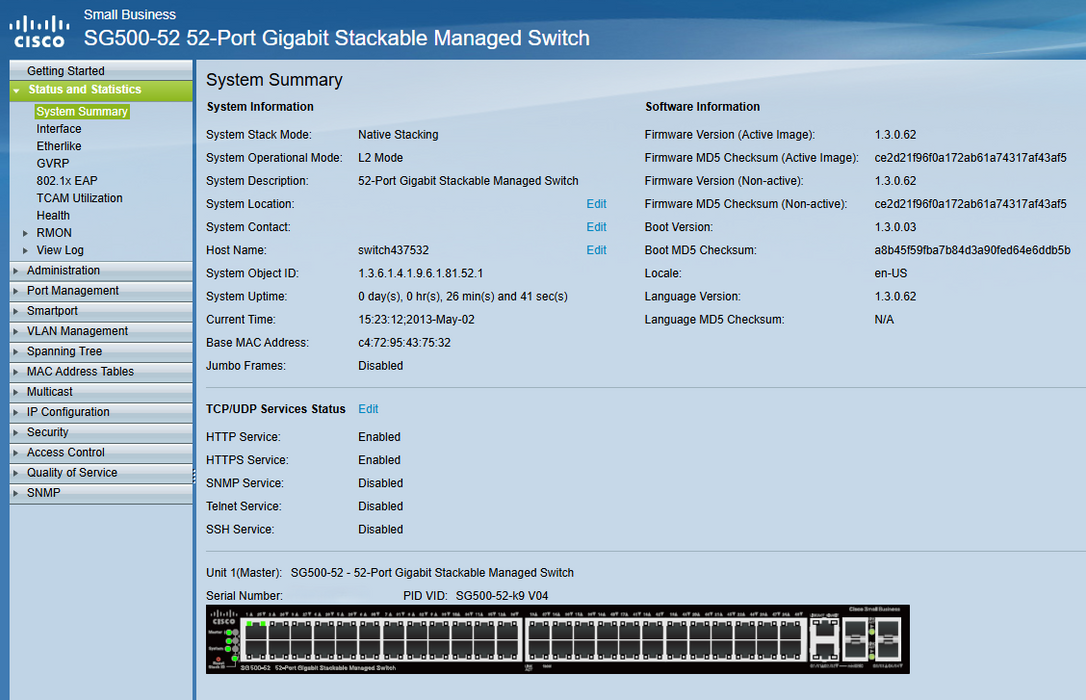Image resolution: width=1086 pixels, height=700 pixels.
Task: Open the SNMP menu
Action: pyautogui.click(x=100, y=492)
